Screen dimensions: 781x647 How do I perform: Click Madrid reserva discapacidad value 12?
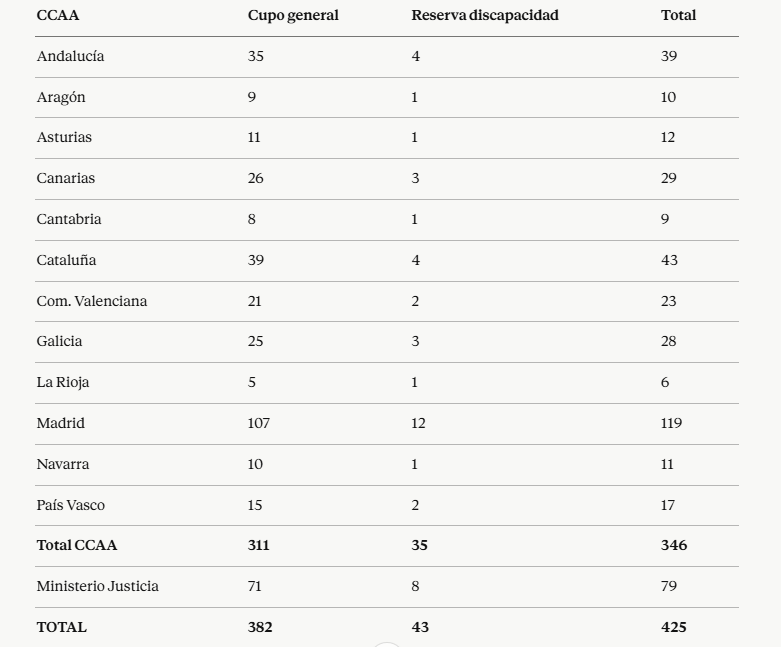418,423
